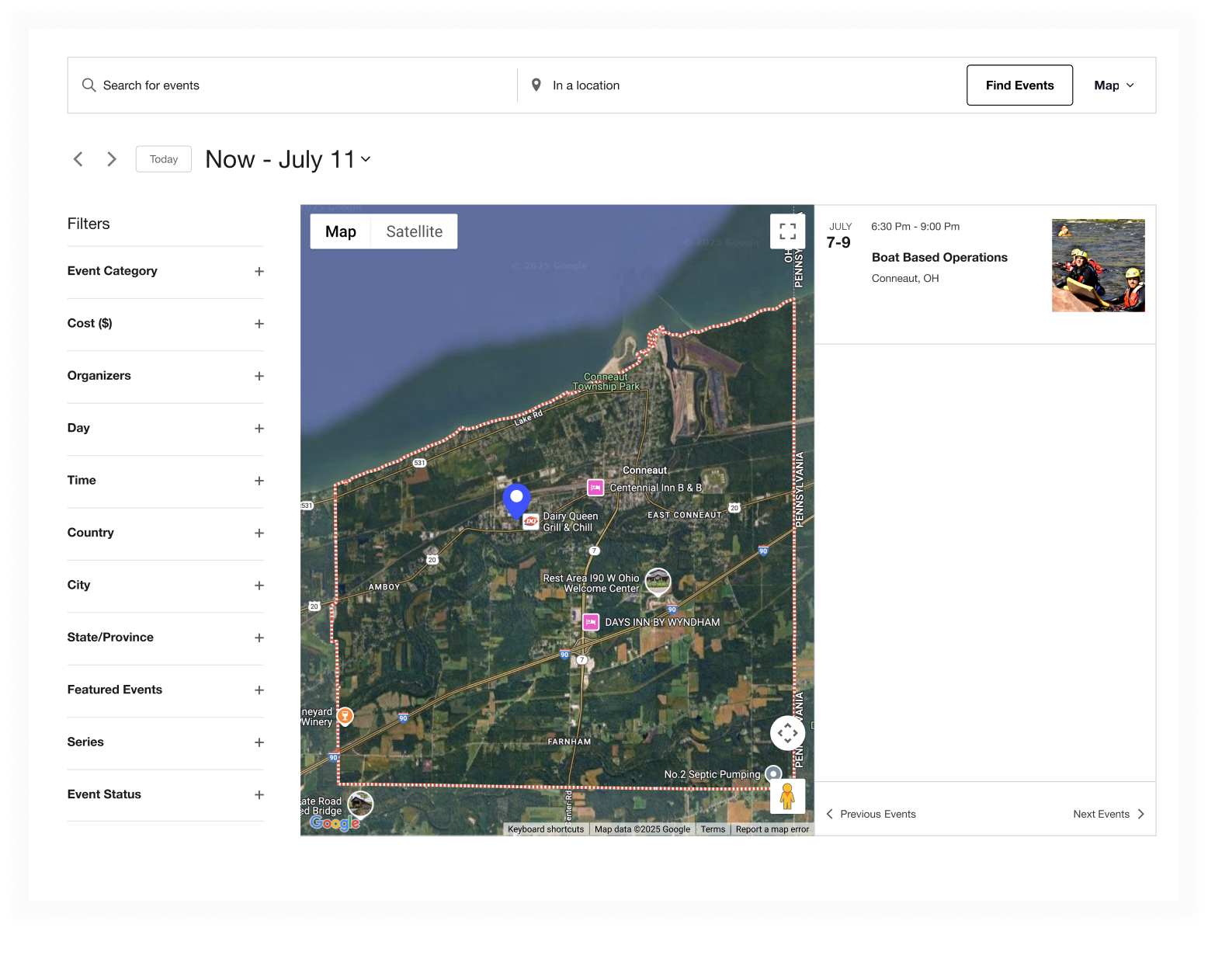Screen dimensions: 1208x980
Task: Click the Dairy Queen map marker
Action: pyautogui.click(x=531, y=521)
